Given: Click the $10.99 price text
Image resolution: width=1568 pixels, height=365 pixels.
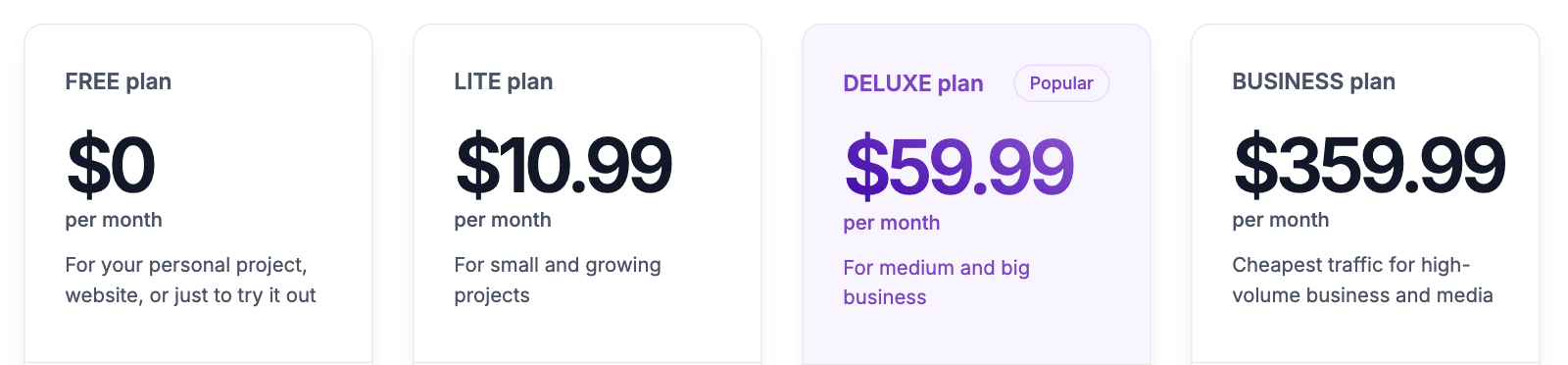Looking at the screenshot, I should coord(563,164).
